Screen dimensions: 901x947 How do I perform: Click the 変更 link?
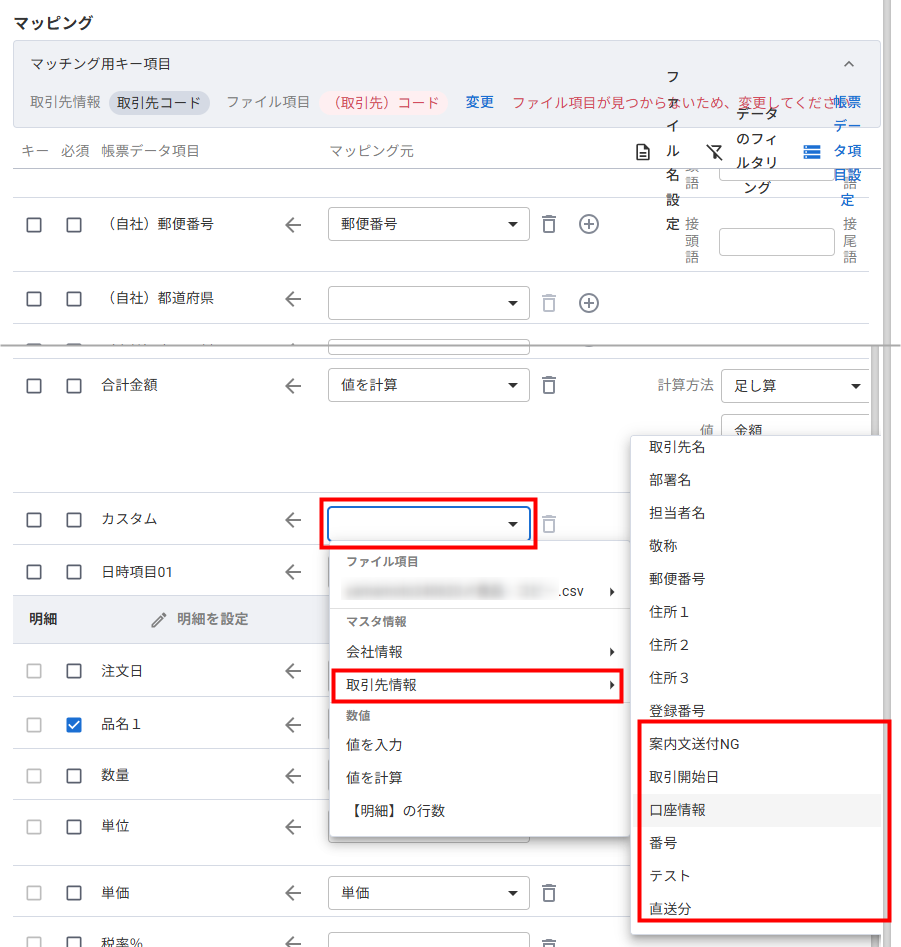pyautogui.click(x=479, y=102)
